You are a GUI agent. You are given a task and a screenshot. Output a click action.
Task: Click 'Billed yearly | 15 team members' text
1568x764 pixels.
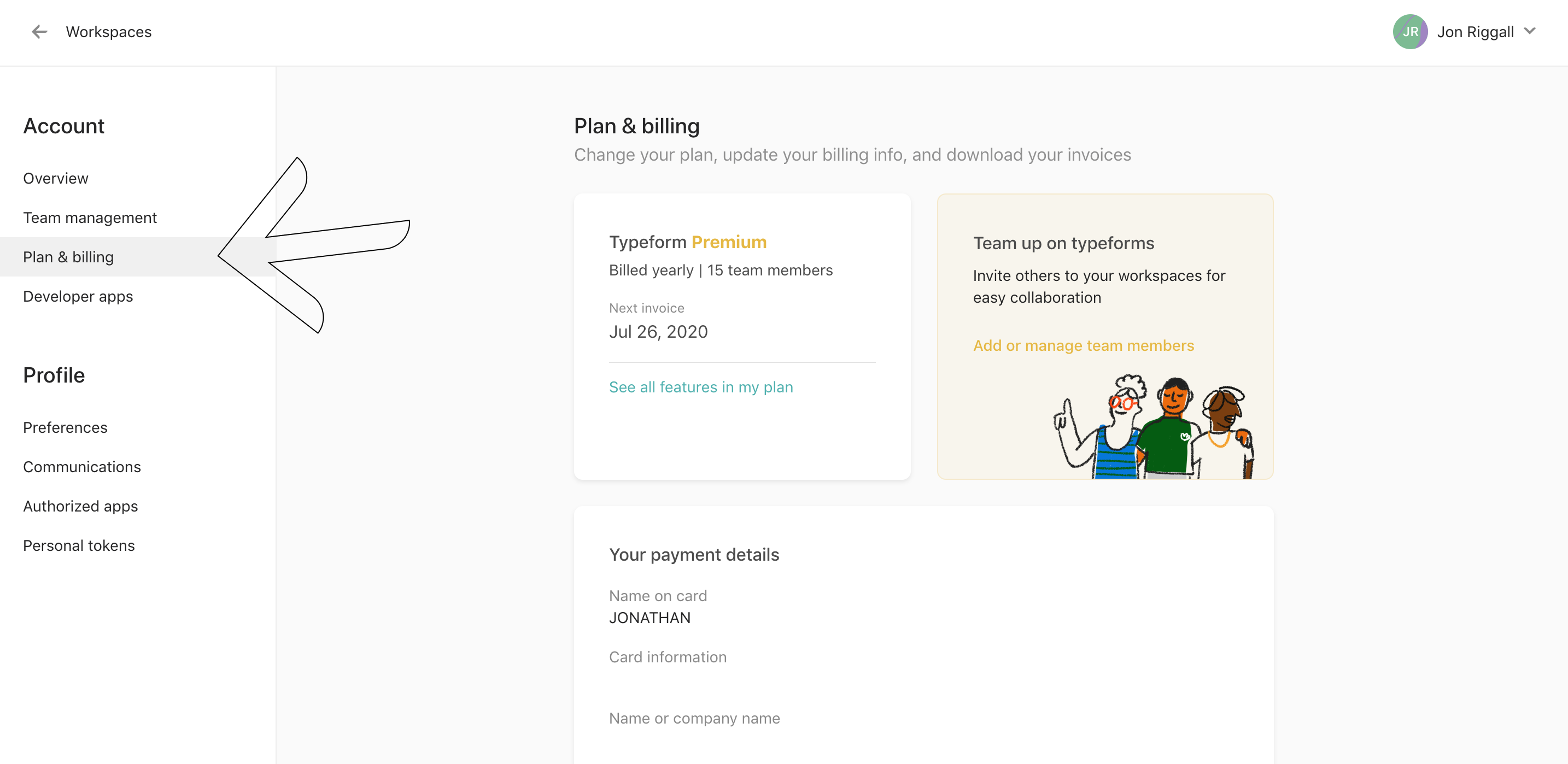[x=721, y=270]
